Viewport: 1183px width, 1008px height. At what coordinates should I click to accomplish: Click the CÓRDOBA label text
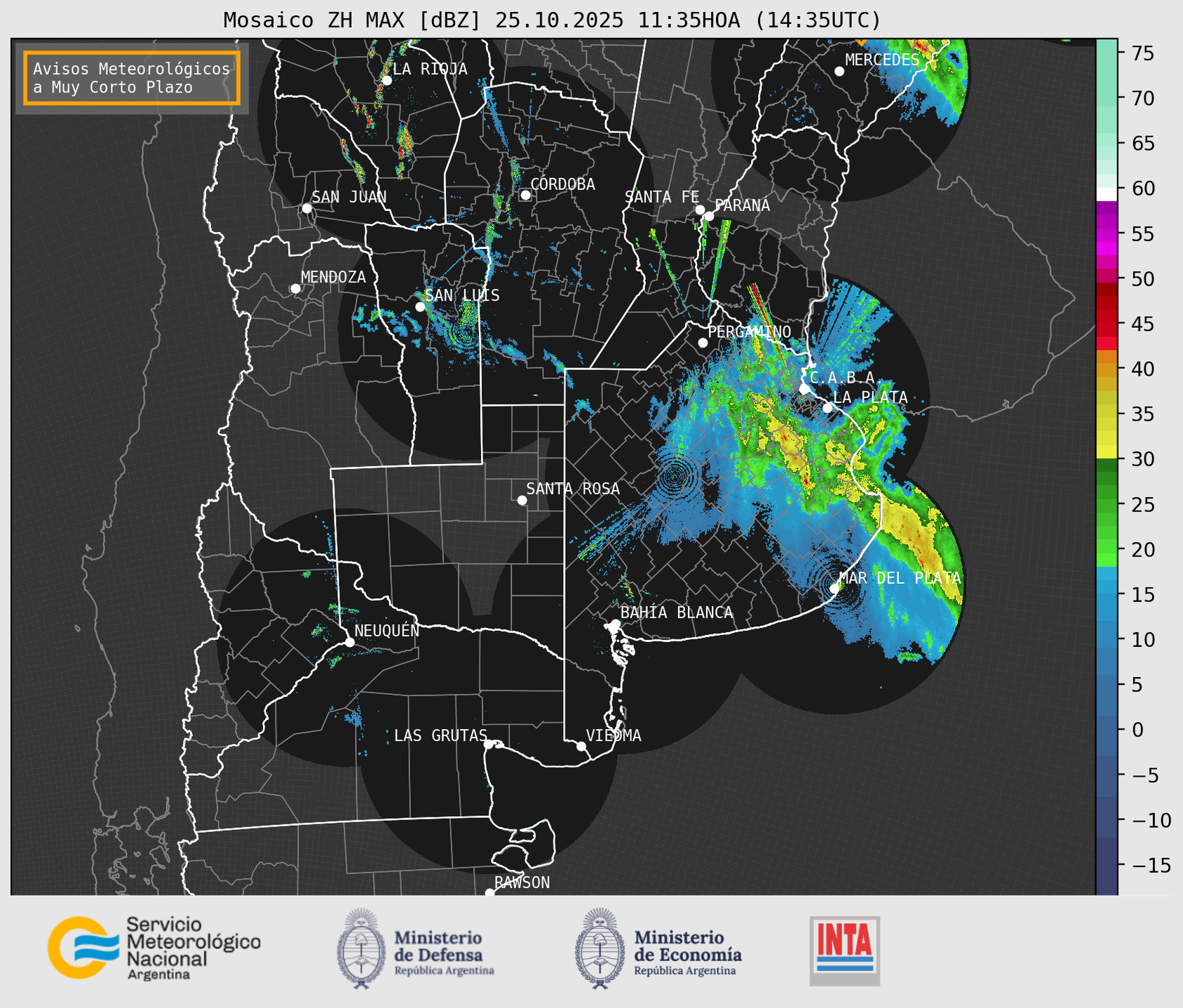tap(562, 184)
